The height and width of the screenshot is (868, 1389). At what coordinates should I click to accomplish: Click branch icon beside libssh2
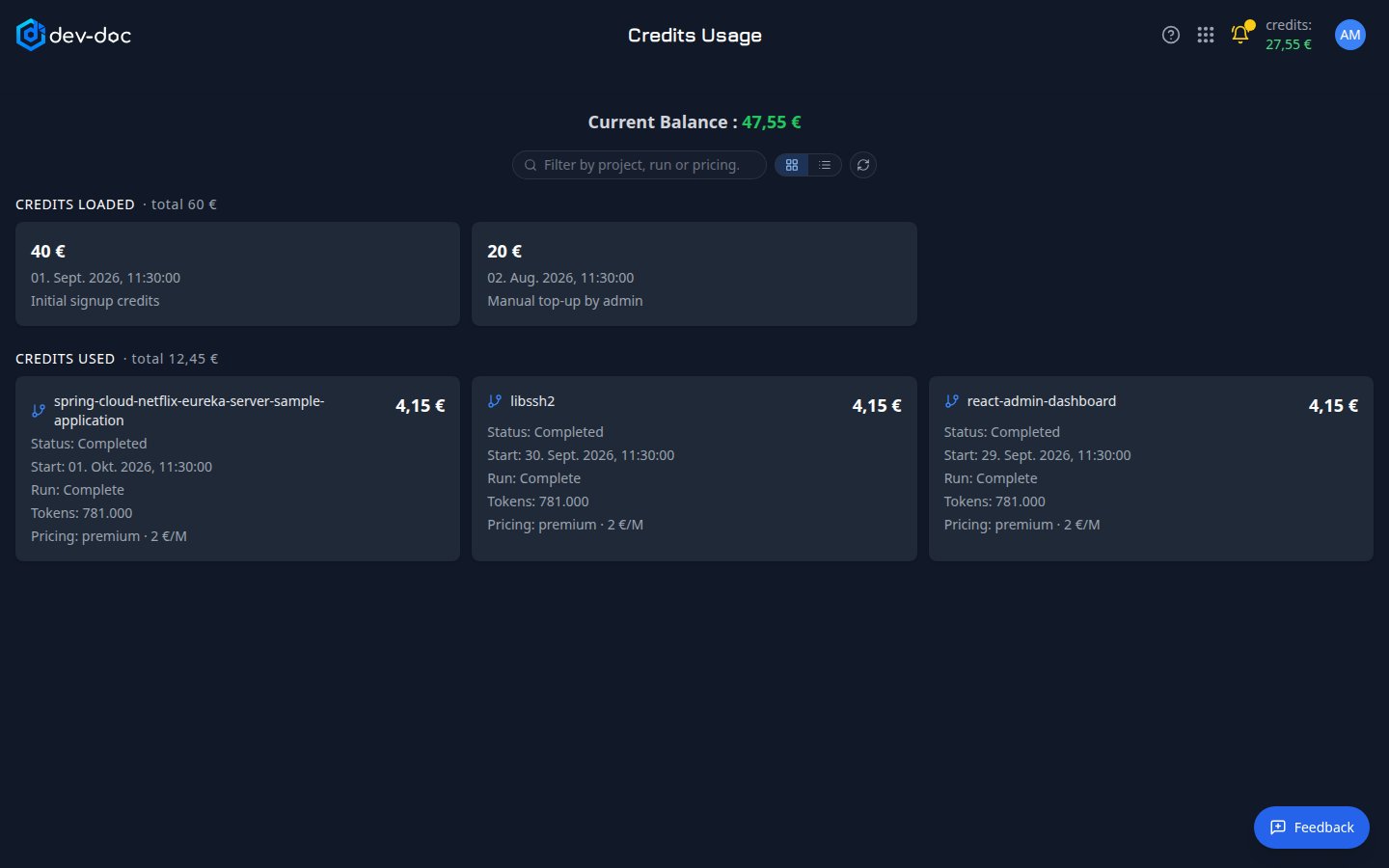[495, 401]
